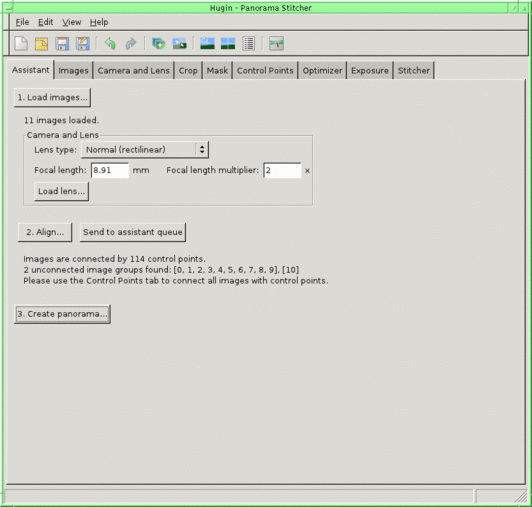
Task: Click the rightmost panorama toolbar icon
Action: pos(277,44)
